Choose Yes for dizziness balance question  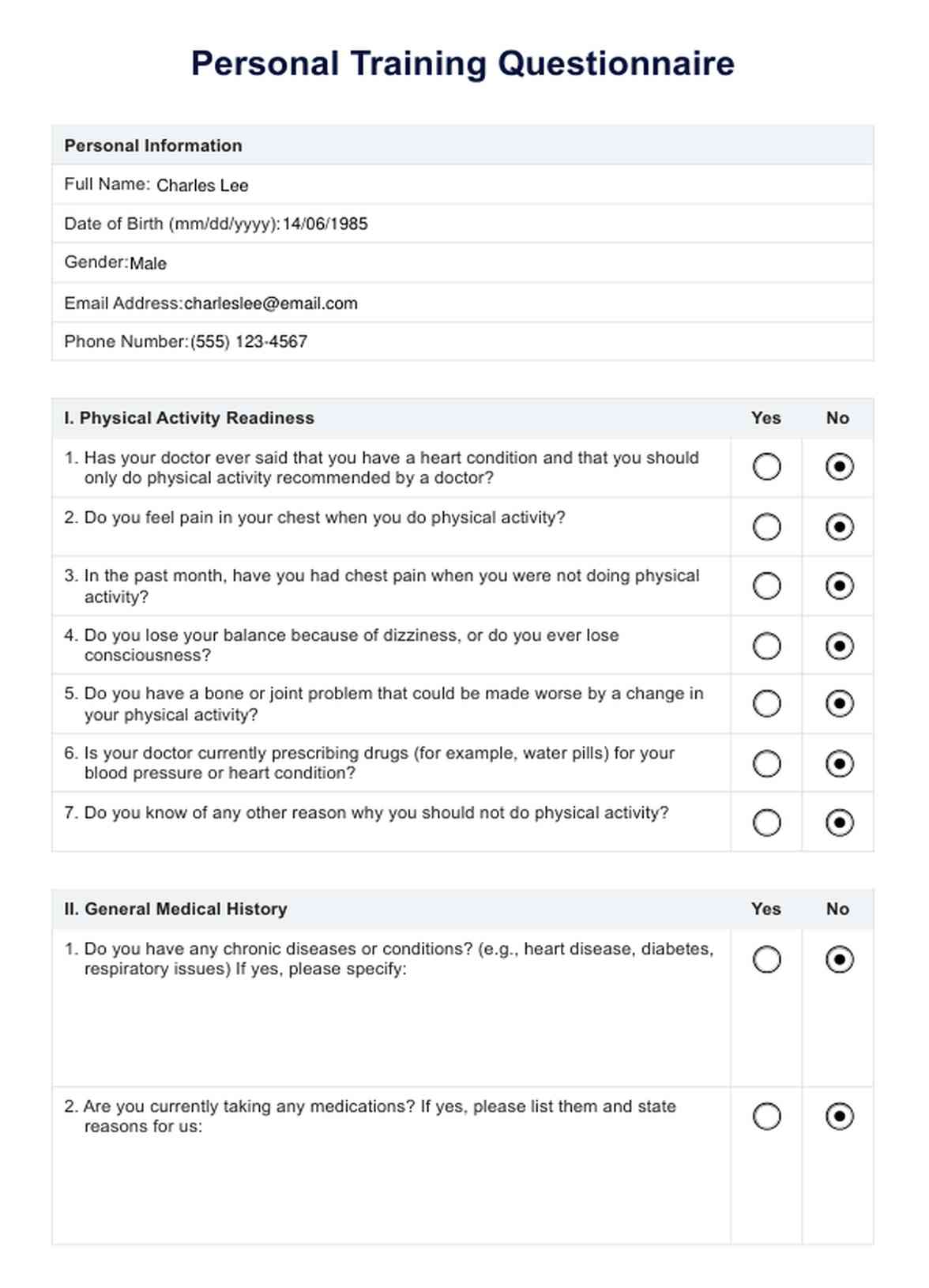(766, 646)
